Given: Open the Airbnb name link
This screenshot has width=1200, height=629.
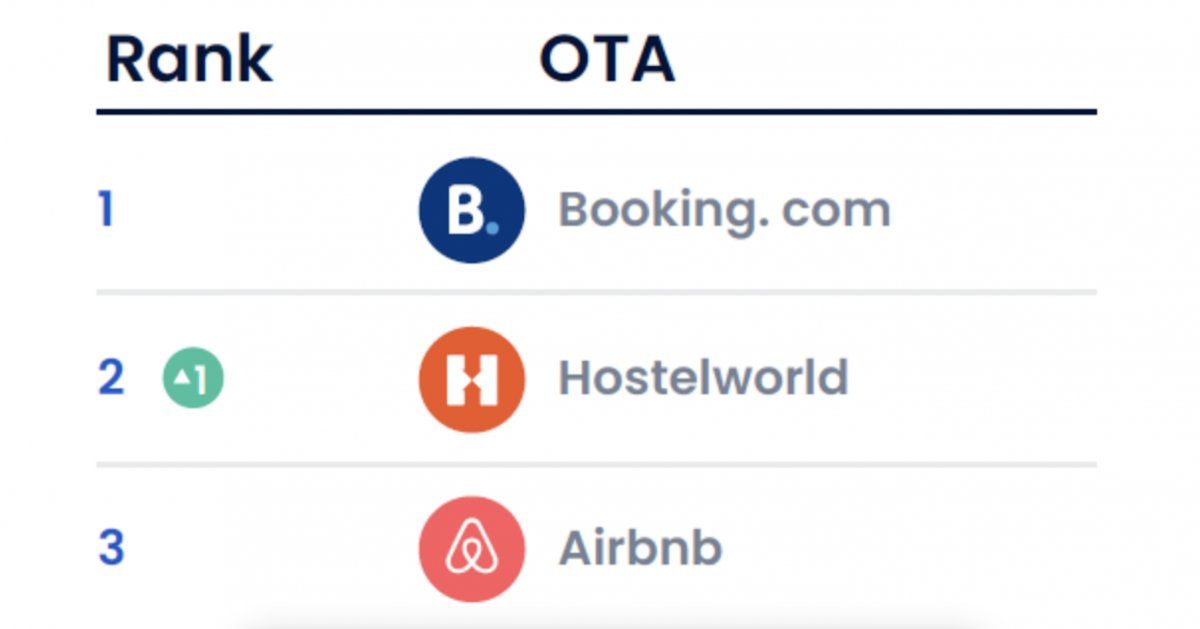Looking at the screenshot, I should pyautogui.click(x=640, y=548).
